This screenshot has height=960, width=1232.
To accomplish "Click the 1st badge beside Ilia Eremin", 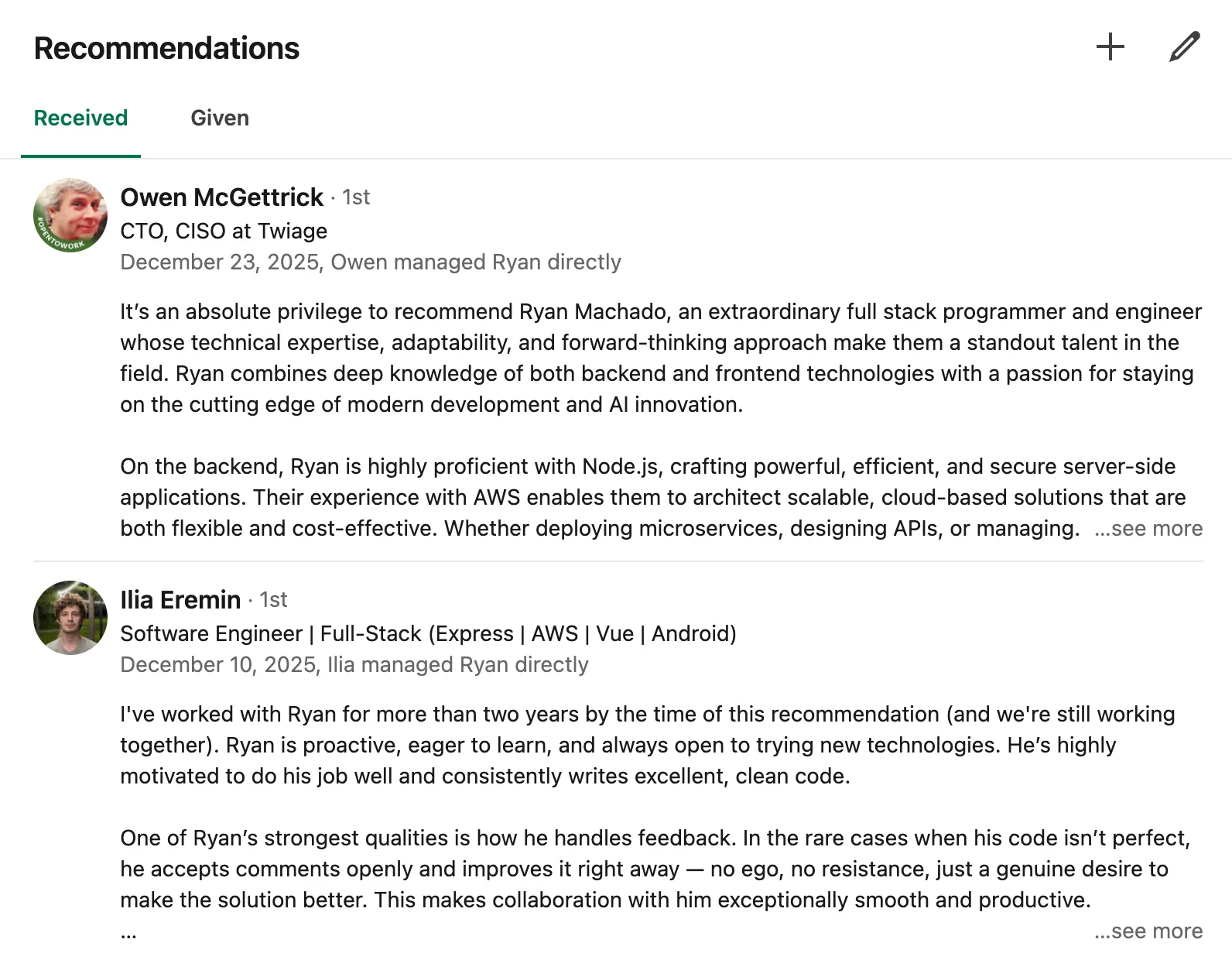I will coord(273,600).
